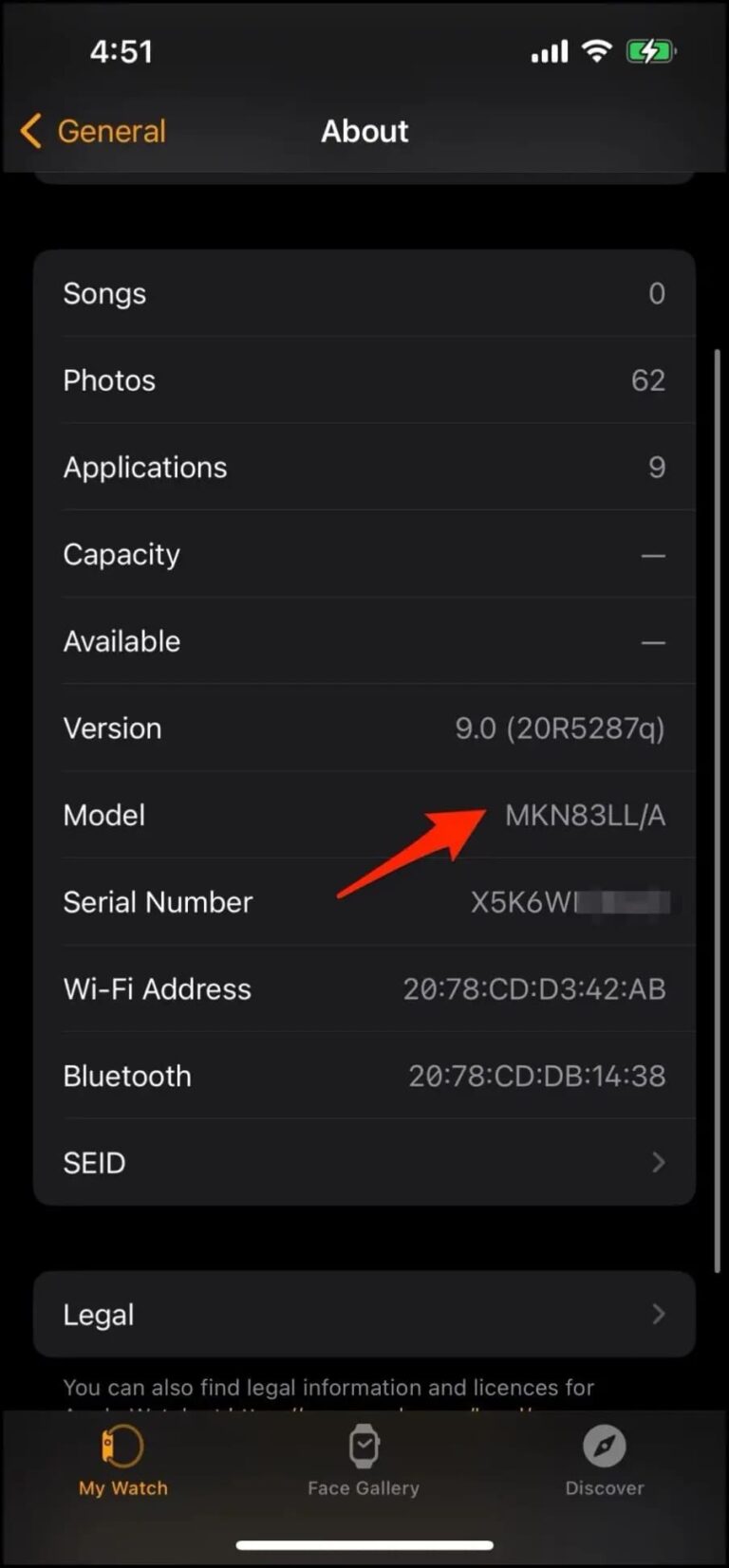Expand the SEID row

click(x=364, y=1162)
